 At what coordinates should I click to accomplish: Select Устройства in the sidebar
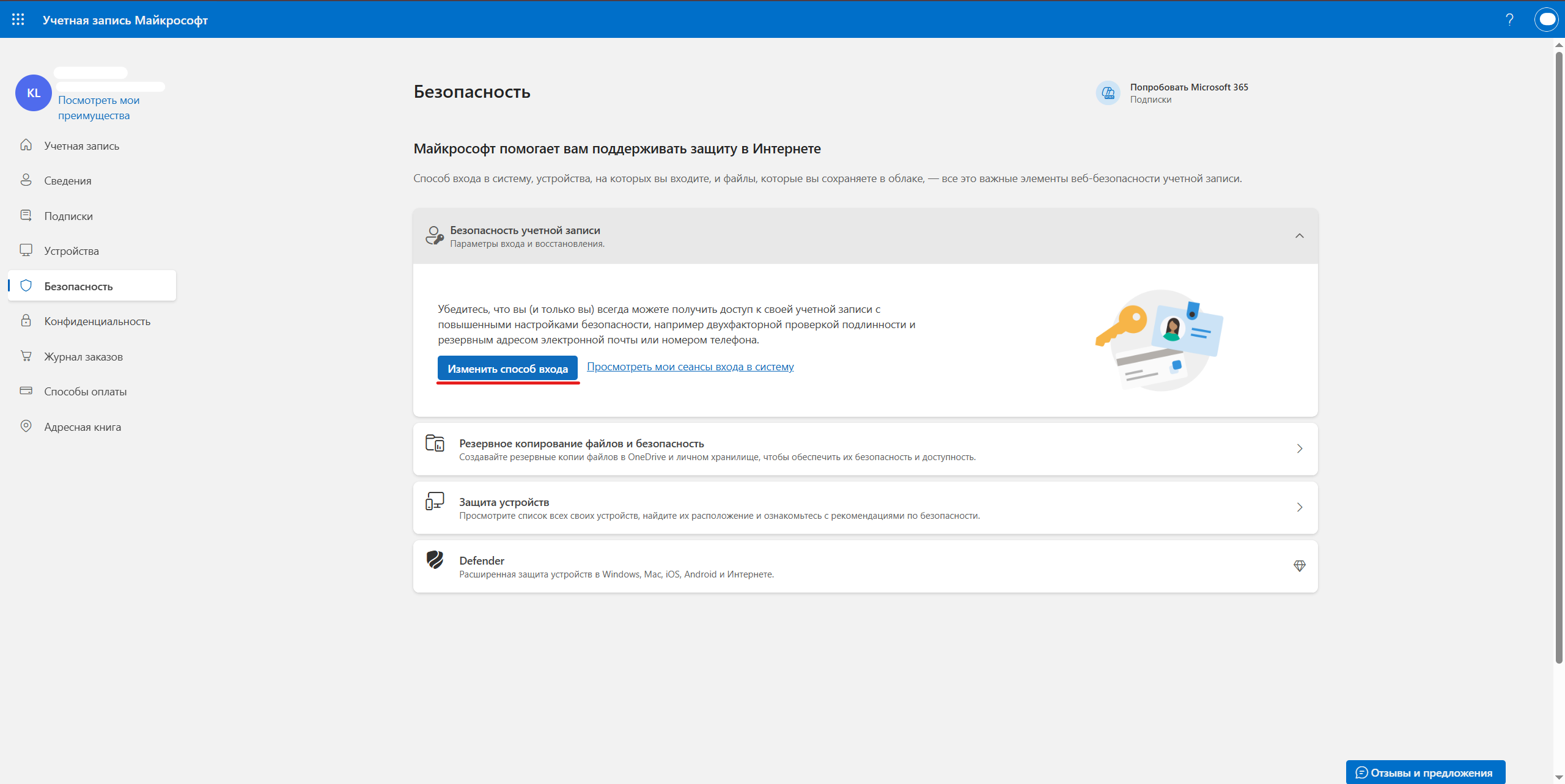click(92, 251)
